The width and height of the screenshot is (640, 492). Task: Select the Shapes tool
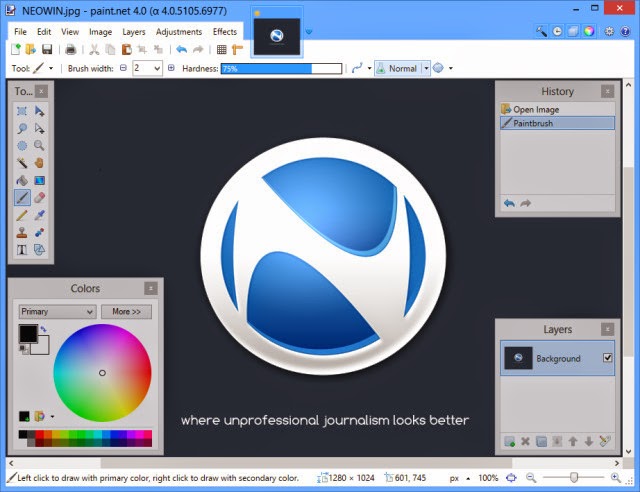click(39, 249)
